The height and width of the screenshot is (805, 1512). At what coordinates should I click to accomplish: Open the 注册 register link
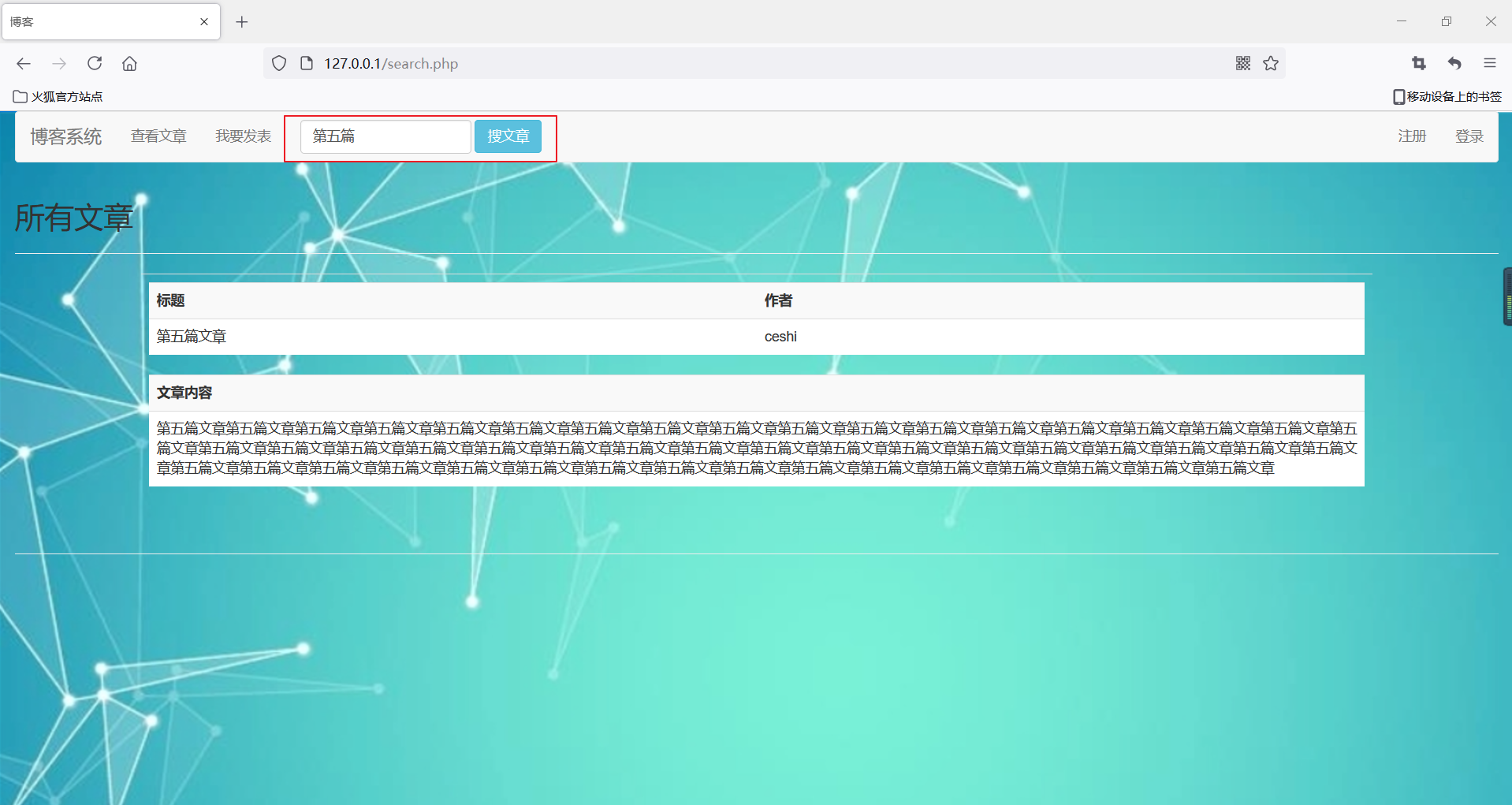coord(1412,136)
